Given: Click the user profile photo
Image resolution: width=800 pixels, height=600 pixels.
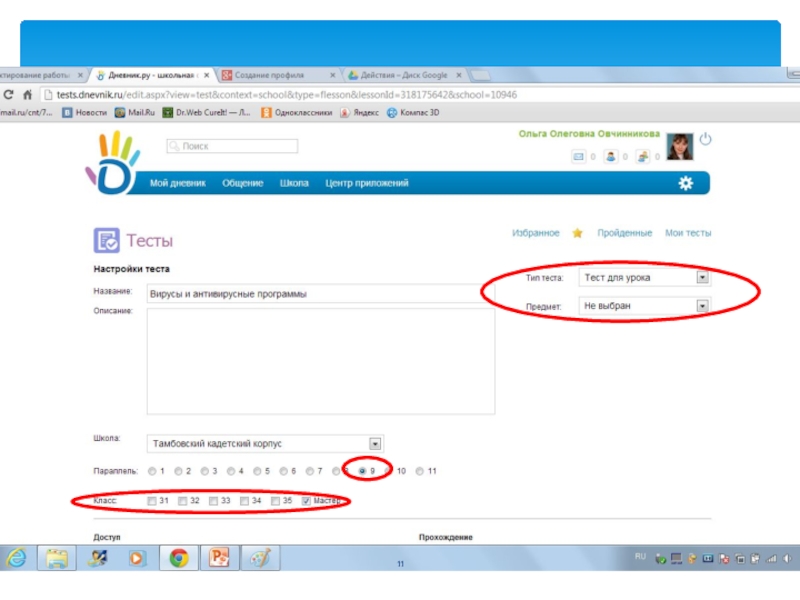Looking at the screenshot, I should [x=680, y=146].
